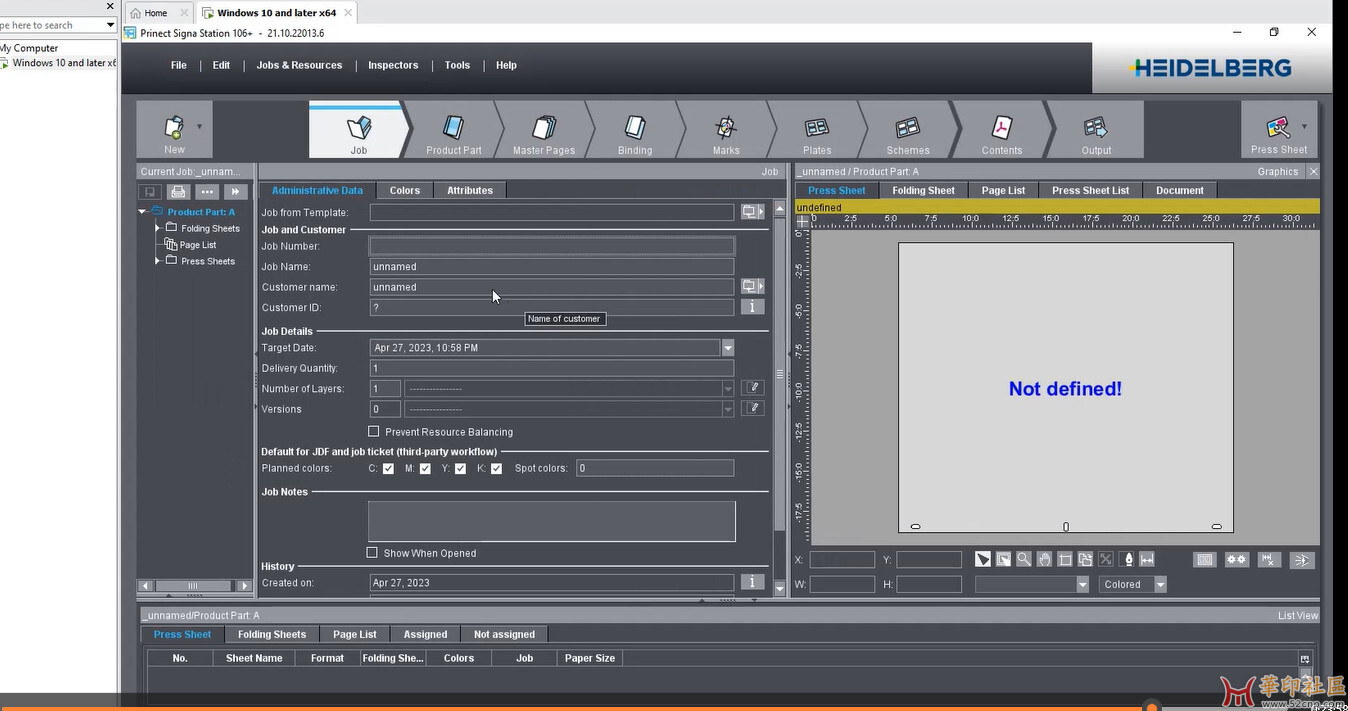Image resolution: width=1348 pixels, height=711 pixels.
Task: Select the magnifier zoom tool in Graphics
Action: 1024,560
